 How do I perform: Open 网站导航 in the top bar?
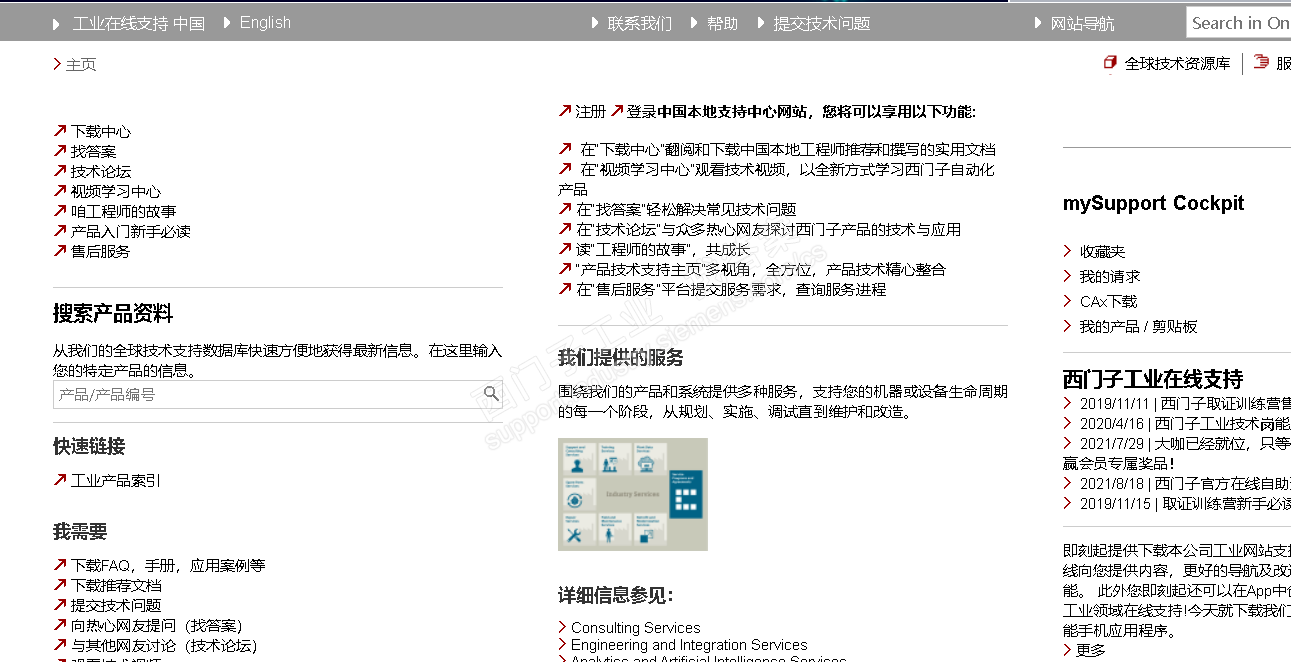tap(1082, 23)
